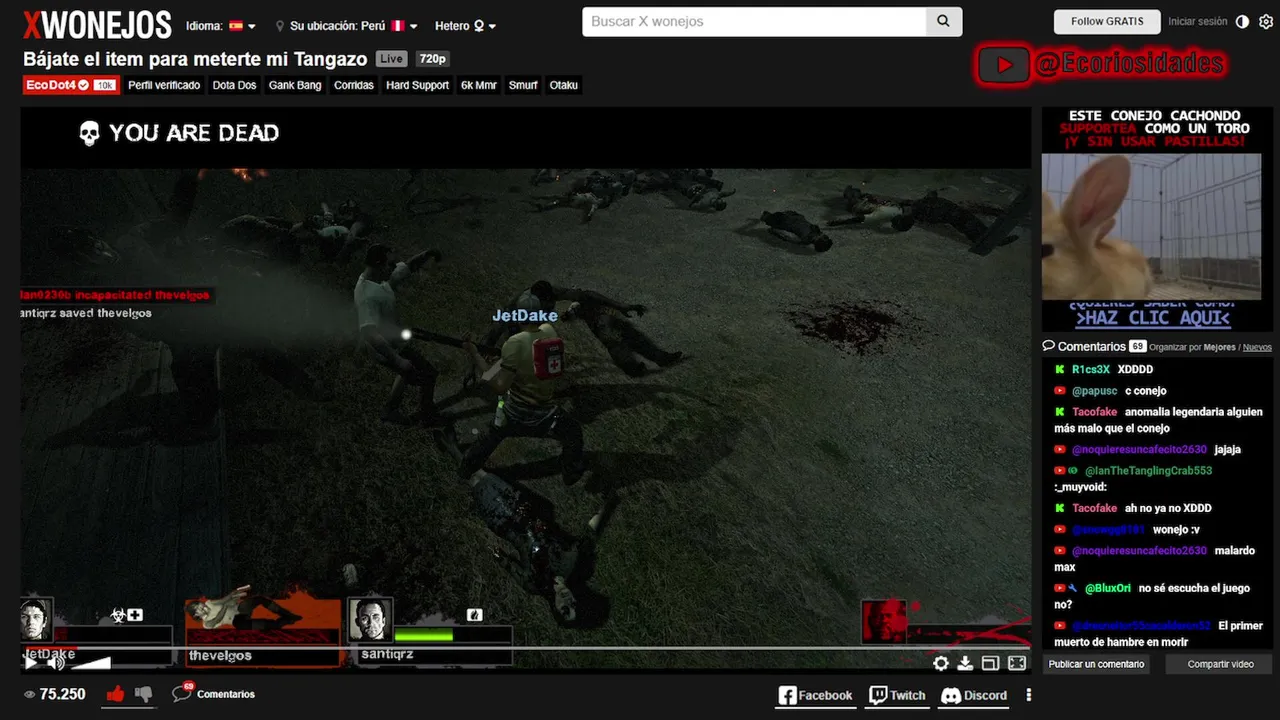
Task: Click the 6k Mmr tag
Action: coord(479,85)
